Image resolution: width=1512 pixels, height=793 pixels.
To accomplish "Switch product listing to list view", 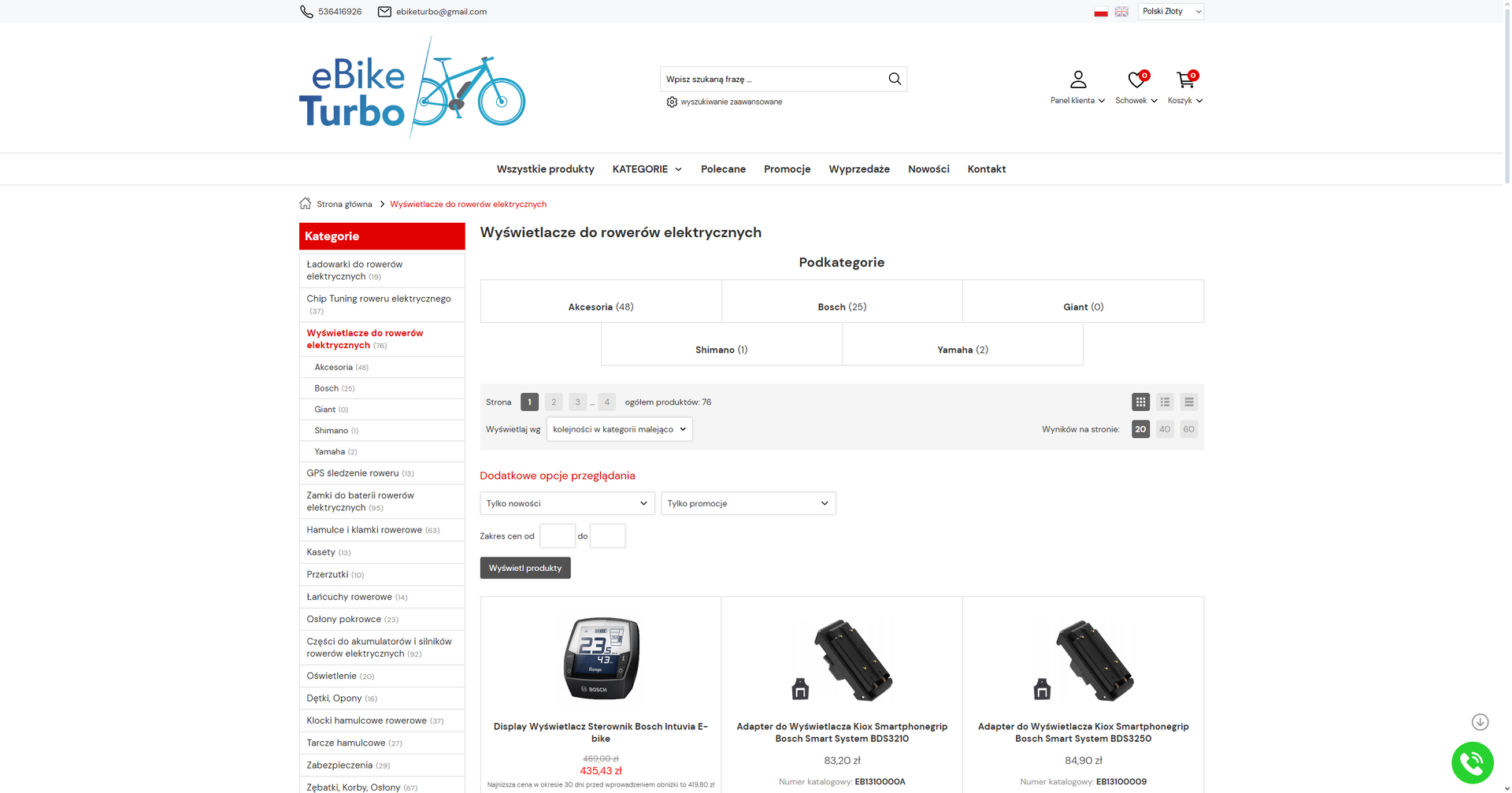I will tap(1165, 402).
